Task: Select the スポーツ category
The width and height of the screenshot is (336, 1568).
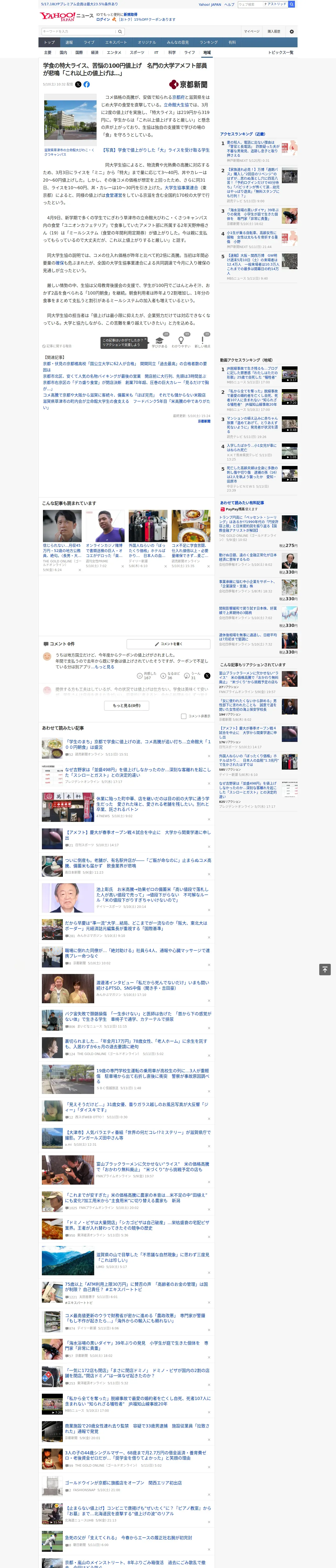Action: [x=137, y=52]
